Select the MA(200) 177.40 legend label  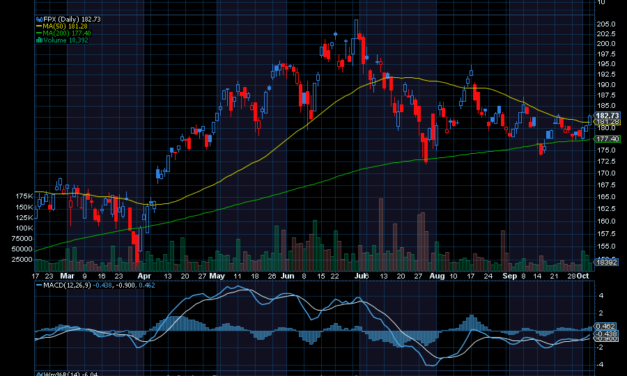(64, 33)
